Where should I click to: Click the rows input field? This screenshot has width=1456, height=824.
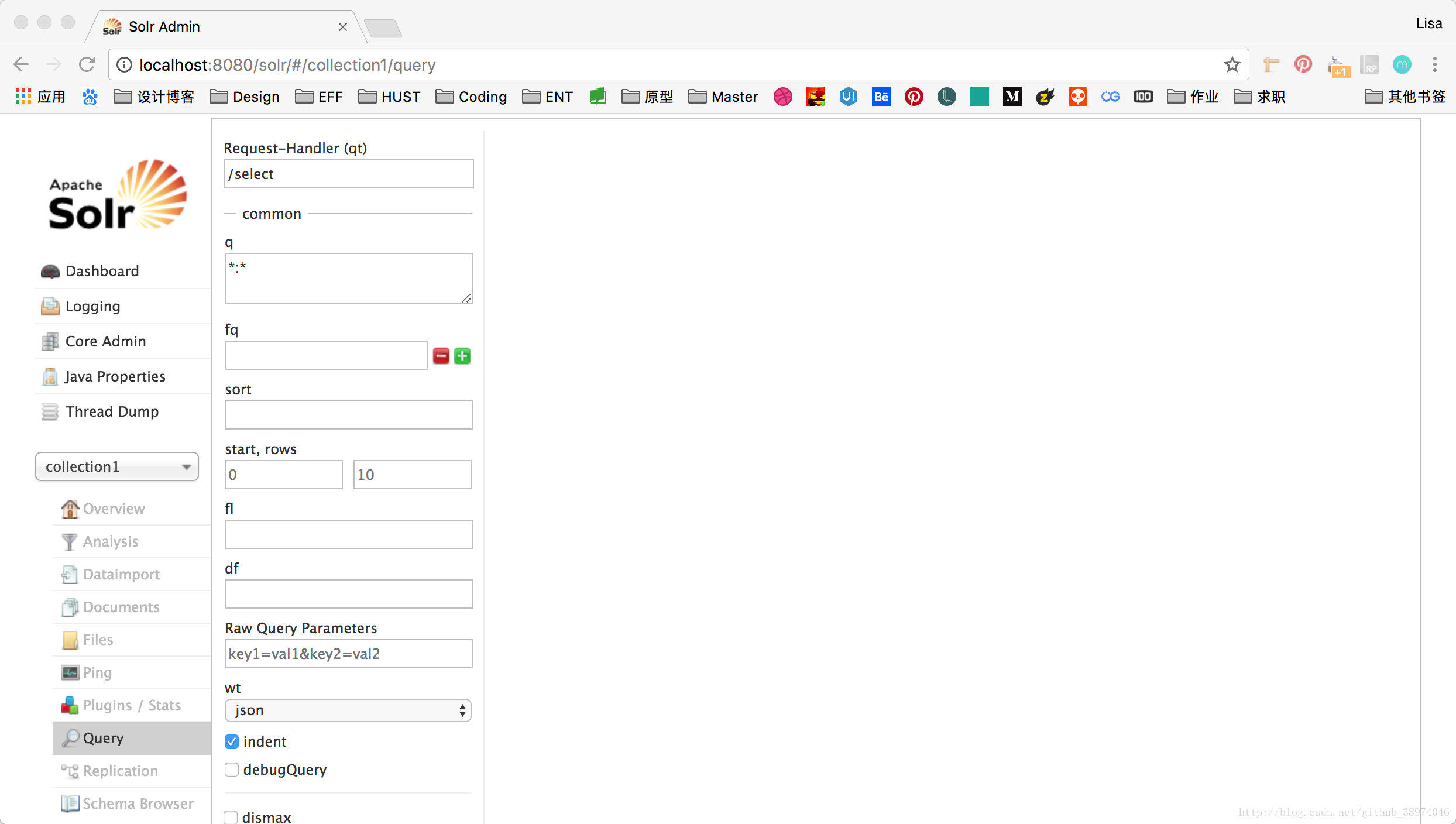click(411, 474)
